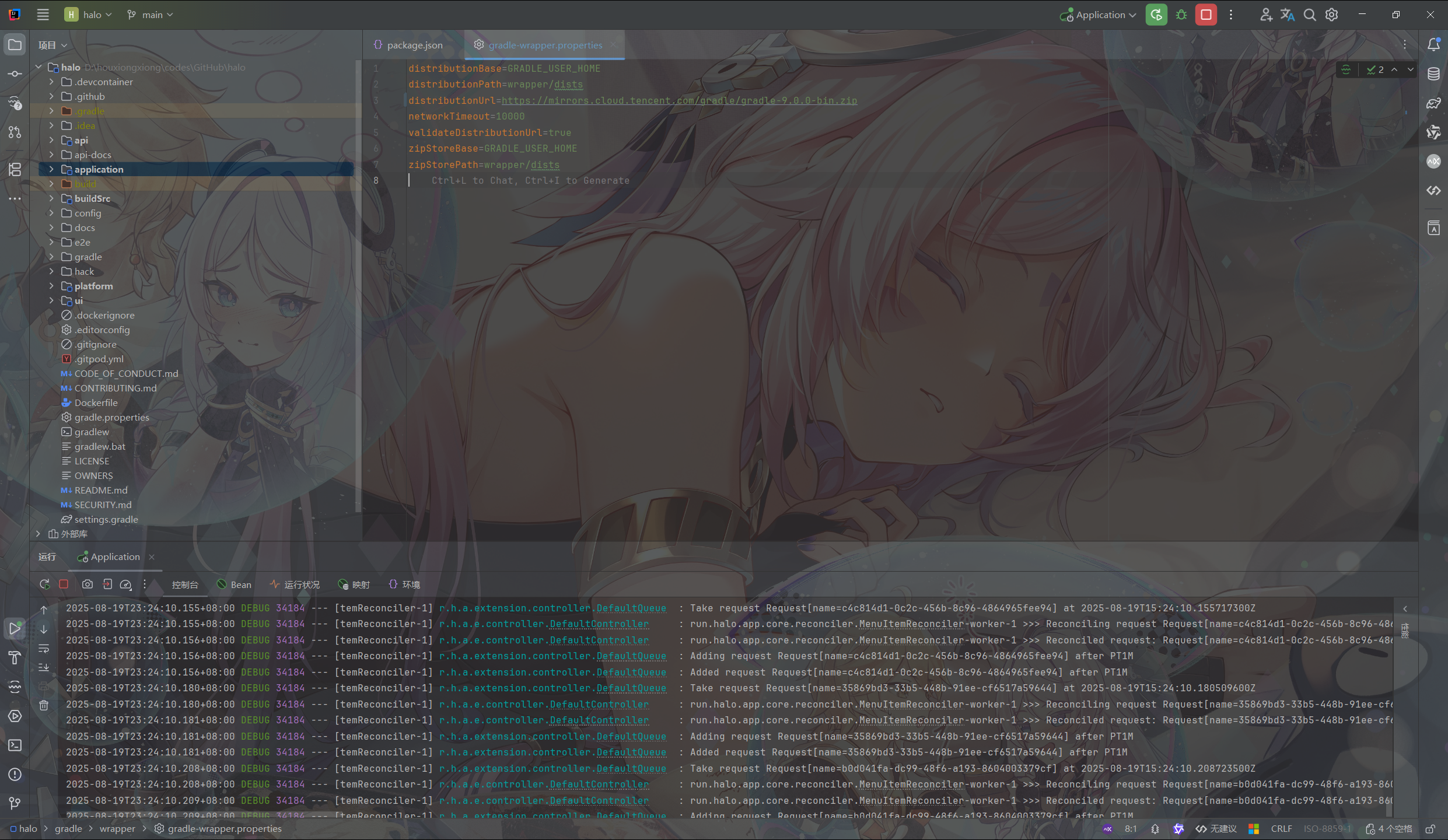Click the Debug Application bug icon
This screenshot has height=840, width=1448.
[1181, 15]
